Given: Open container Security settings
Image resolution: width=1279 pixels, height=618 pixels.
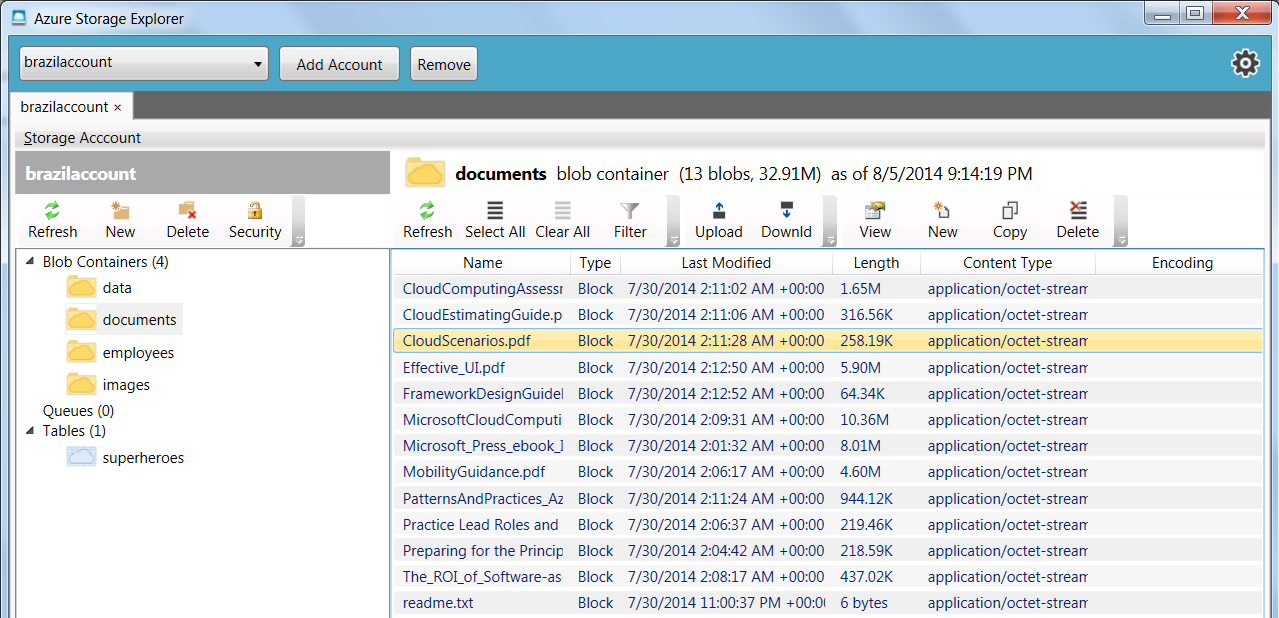Looking at the screenshot, I should pos(255,220).
